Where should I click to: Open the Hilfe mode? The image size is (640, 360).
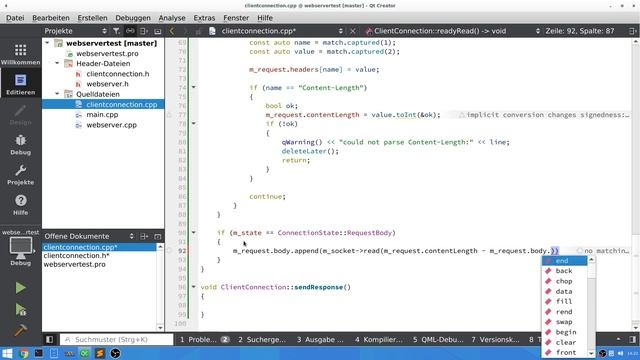(20, 205)
